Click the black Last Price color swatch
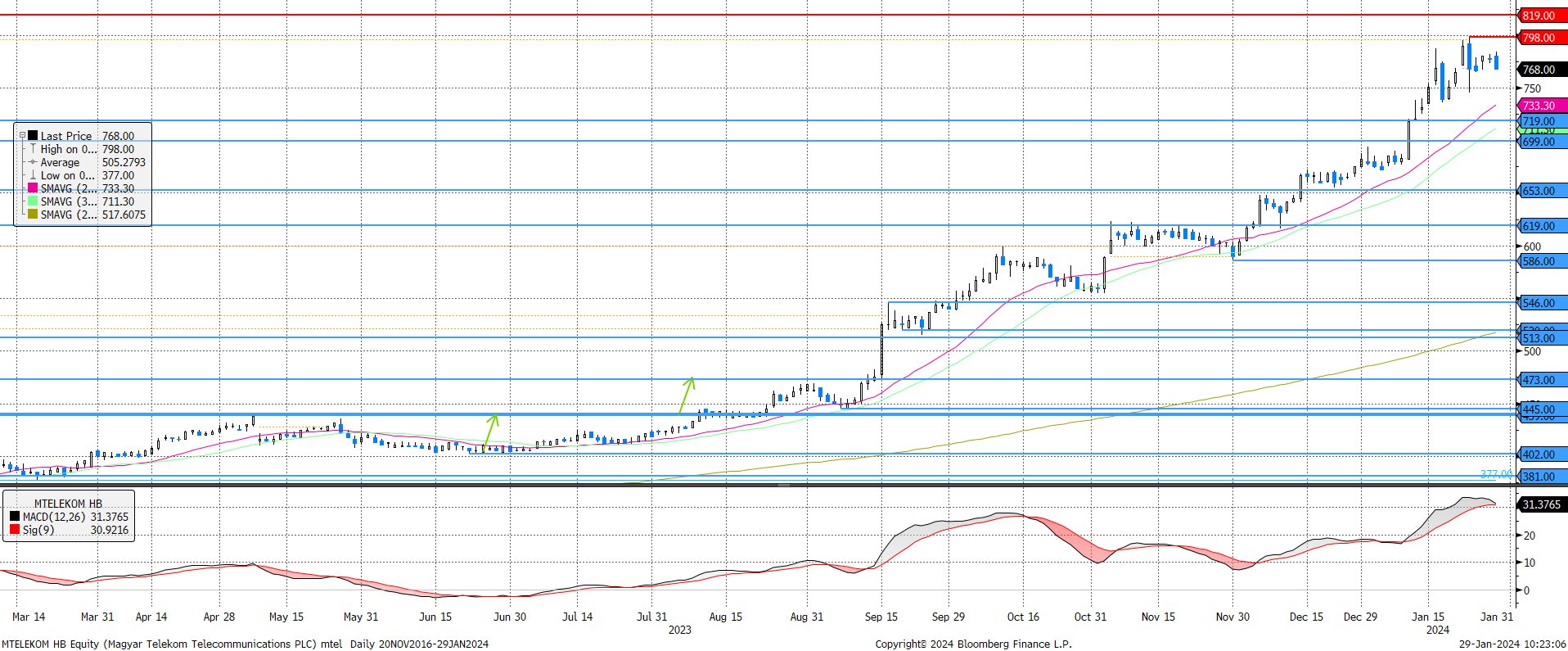This screenshot has height=651, width=1568. point(33,136)
